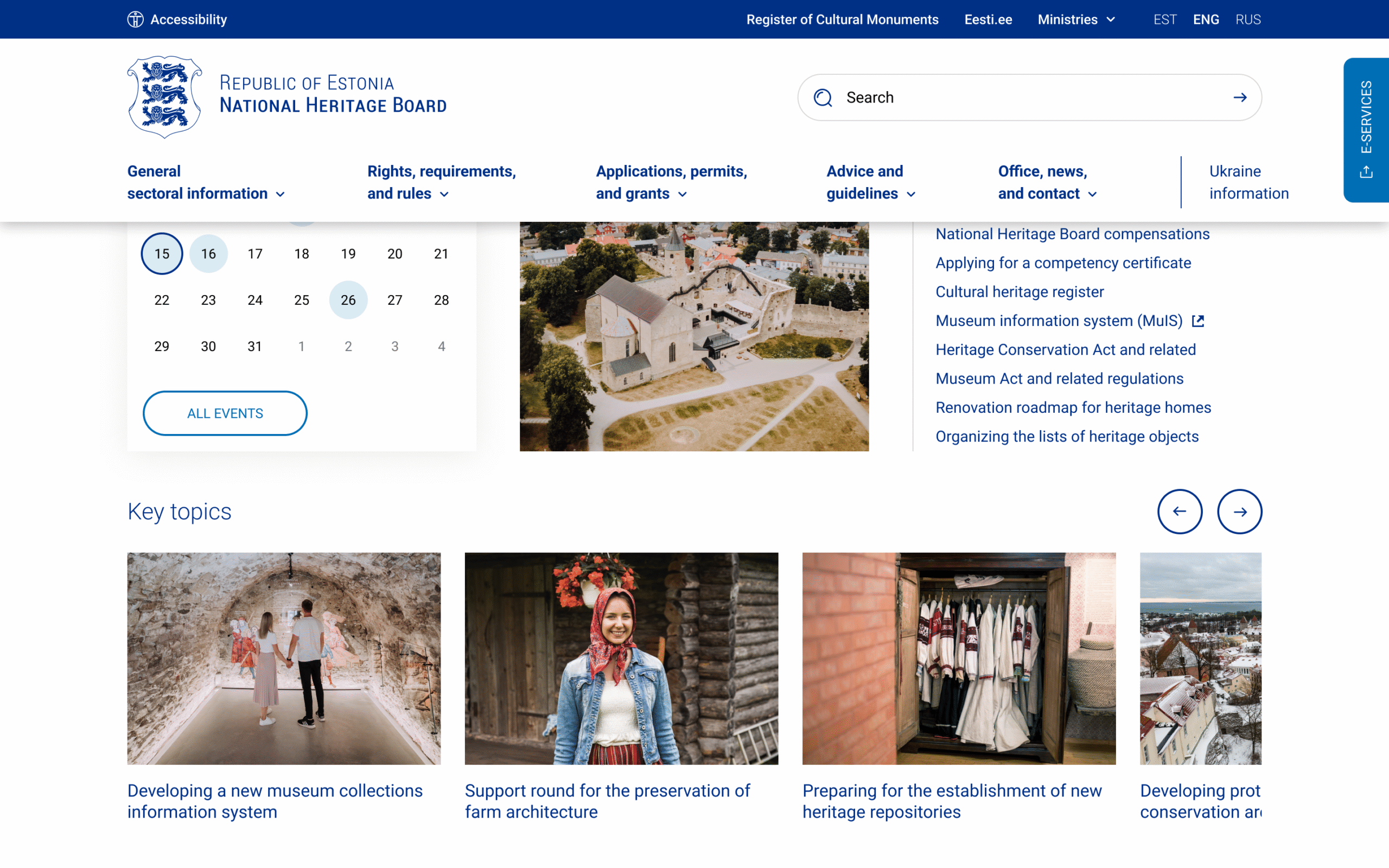This screenshot has width=1389, height=868.
Task: Expand General sectoral information menu
Action: click(x=206, y=183)
